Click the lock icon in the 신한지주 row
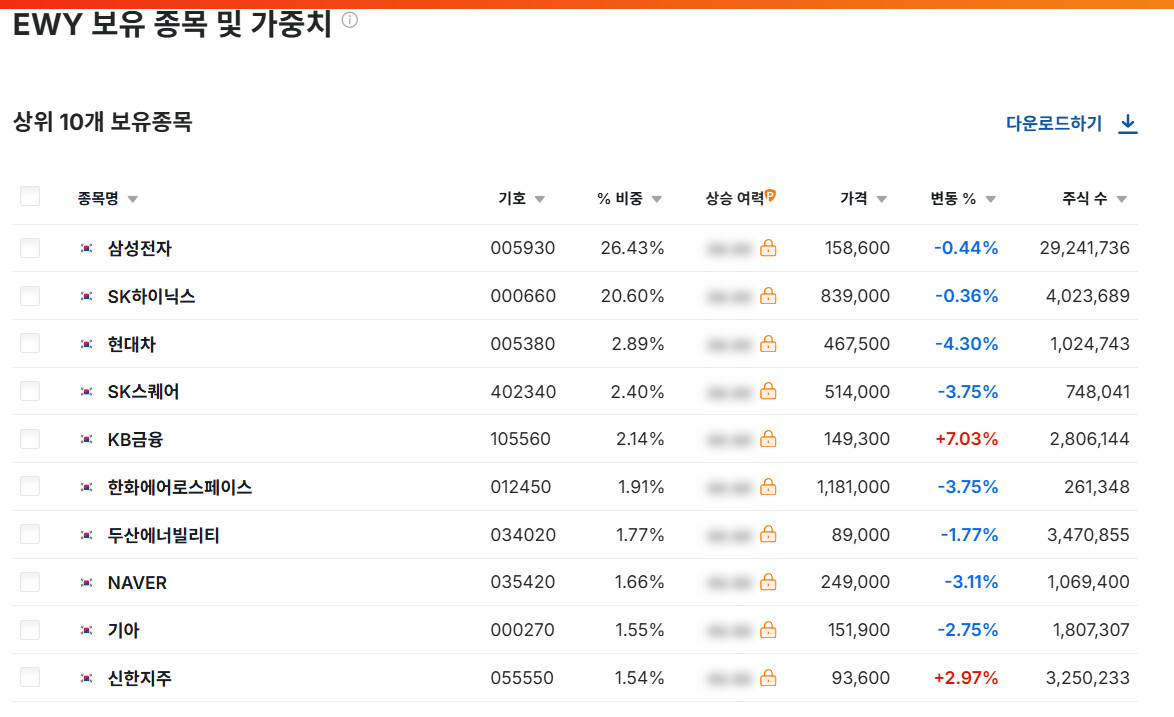The image size is (1174, 717). click(x=768, y=678)
